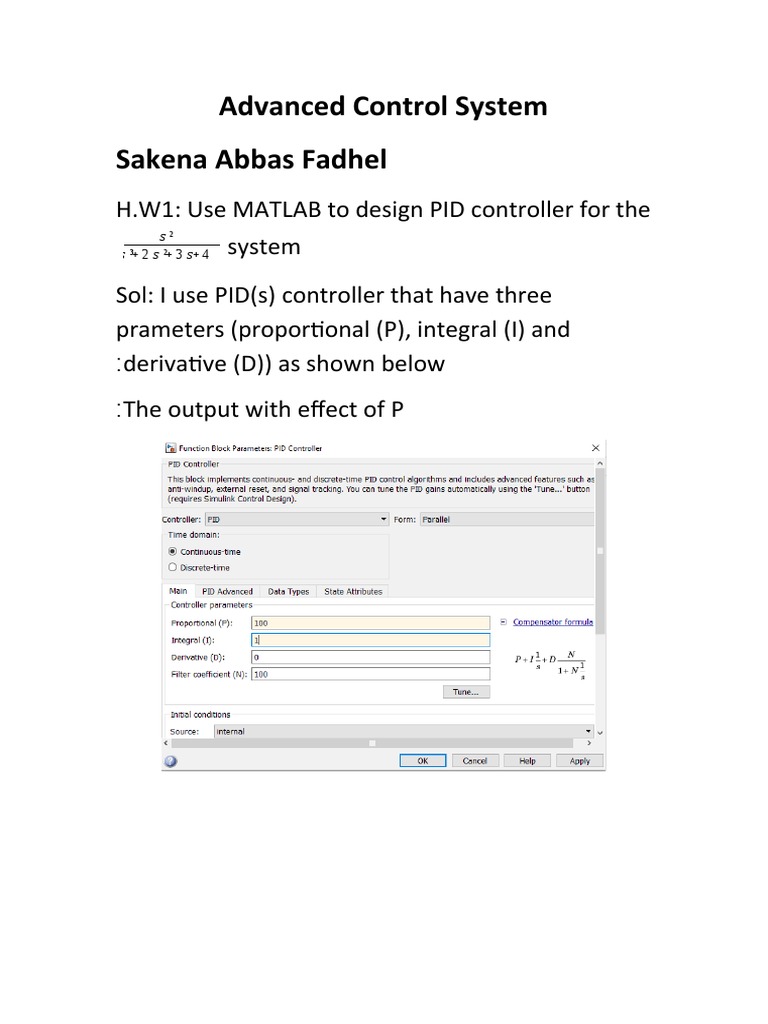Select the Continuous-time radio button

(173, 551)
